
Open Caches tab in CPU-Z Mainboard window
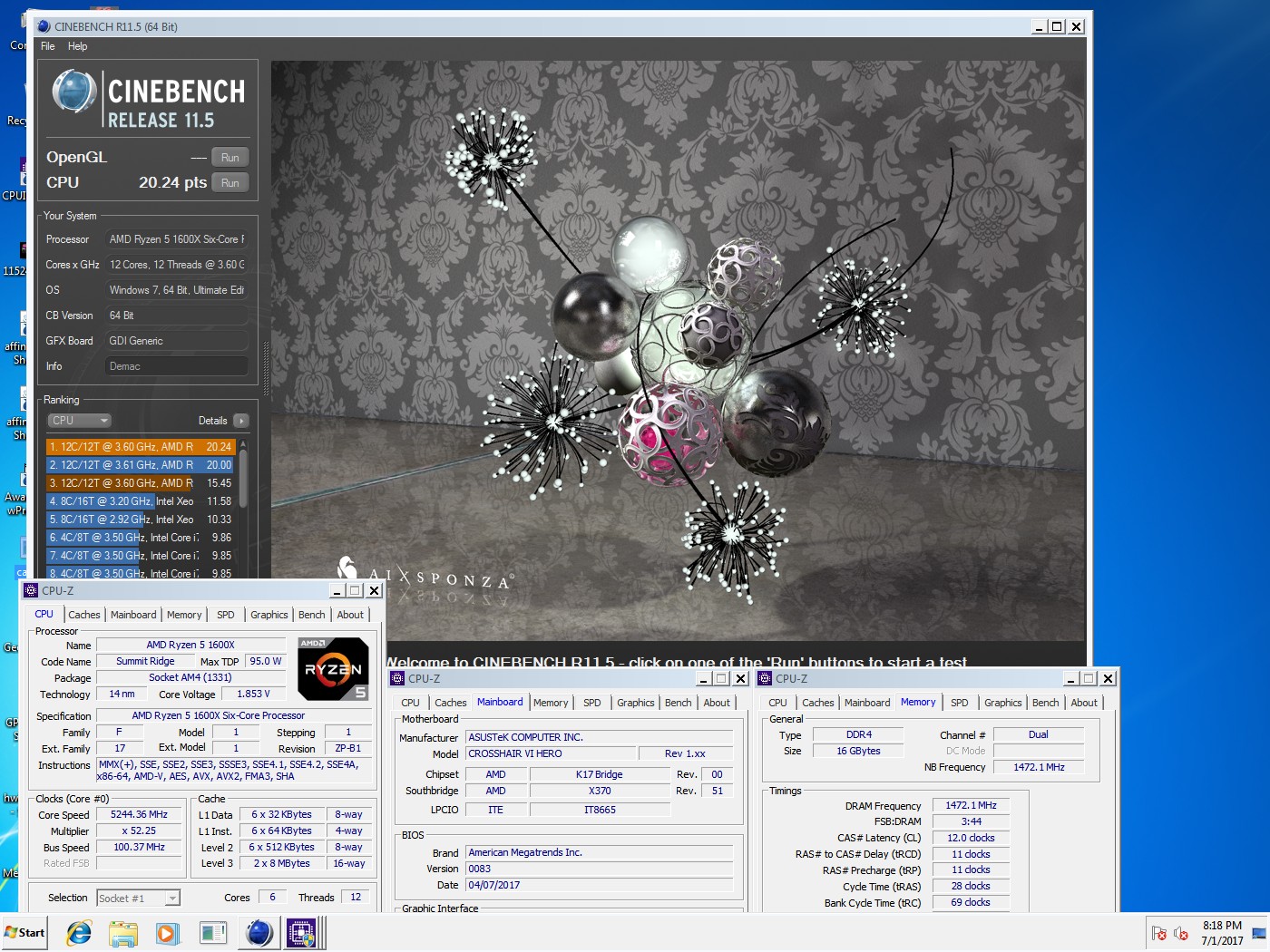(x=451, y=703)
